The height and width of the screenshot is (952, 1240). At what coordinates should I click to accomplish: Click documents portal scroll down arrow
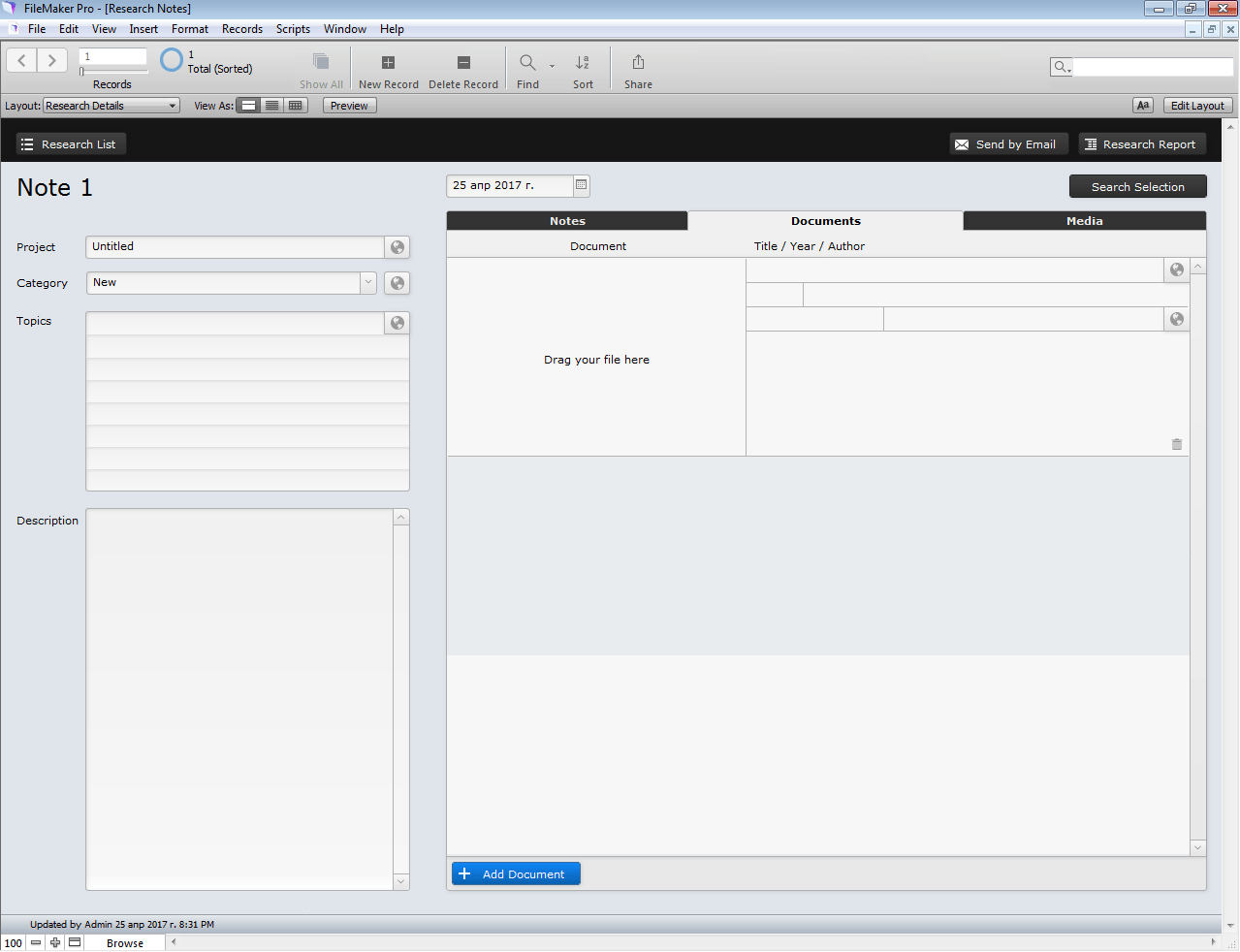point(1198,847)
